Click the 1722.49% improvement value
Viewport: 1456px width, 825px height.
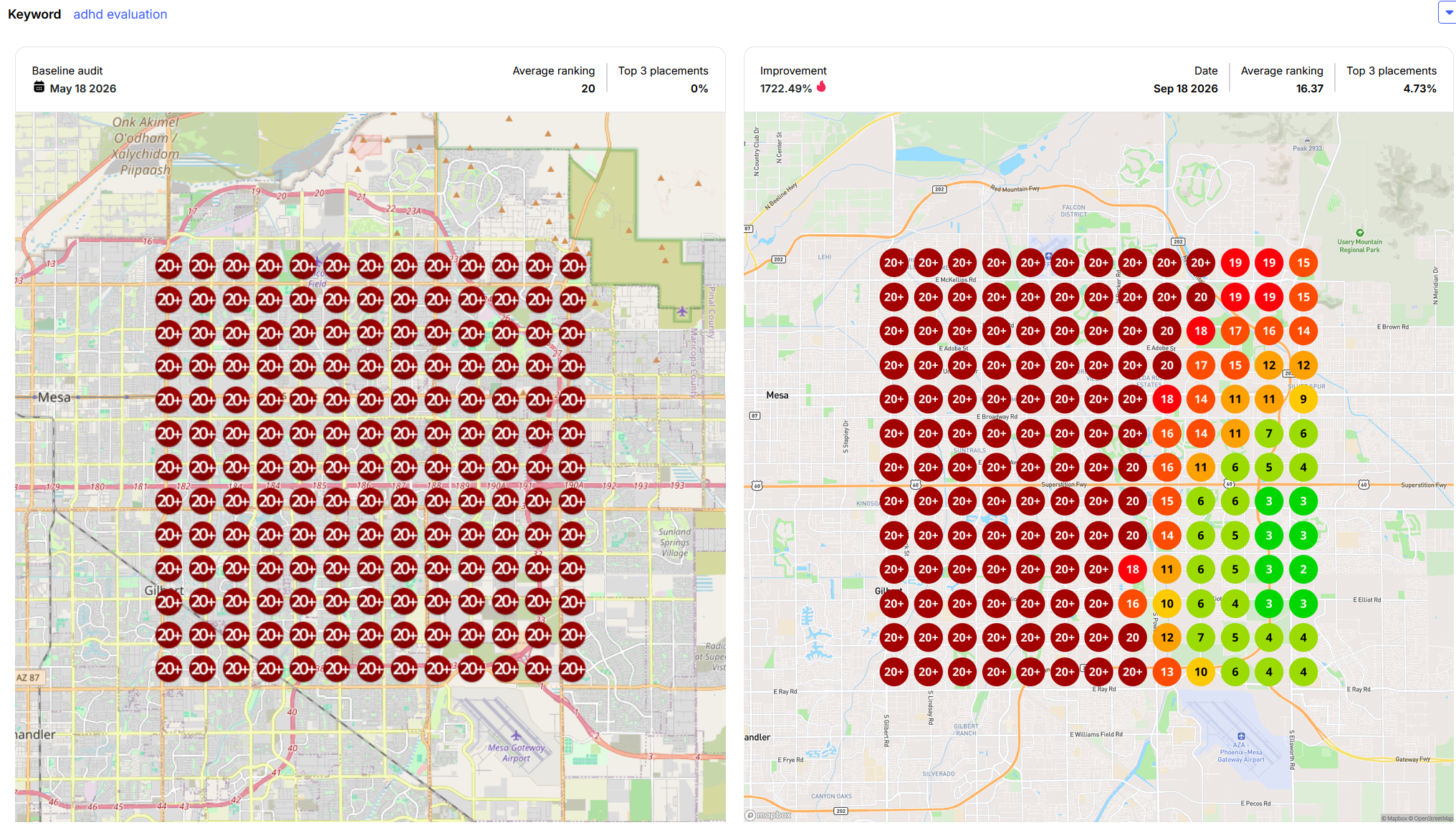[x=786, y=89]
